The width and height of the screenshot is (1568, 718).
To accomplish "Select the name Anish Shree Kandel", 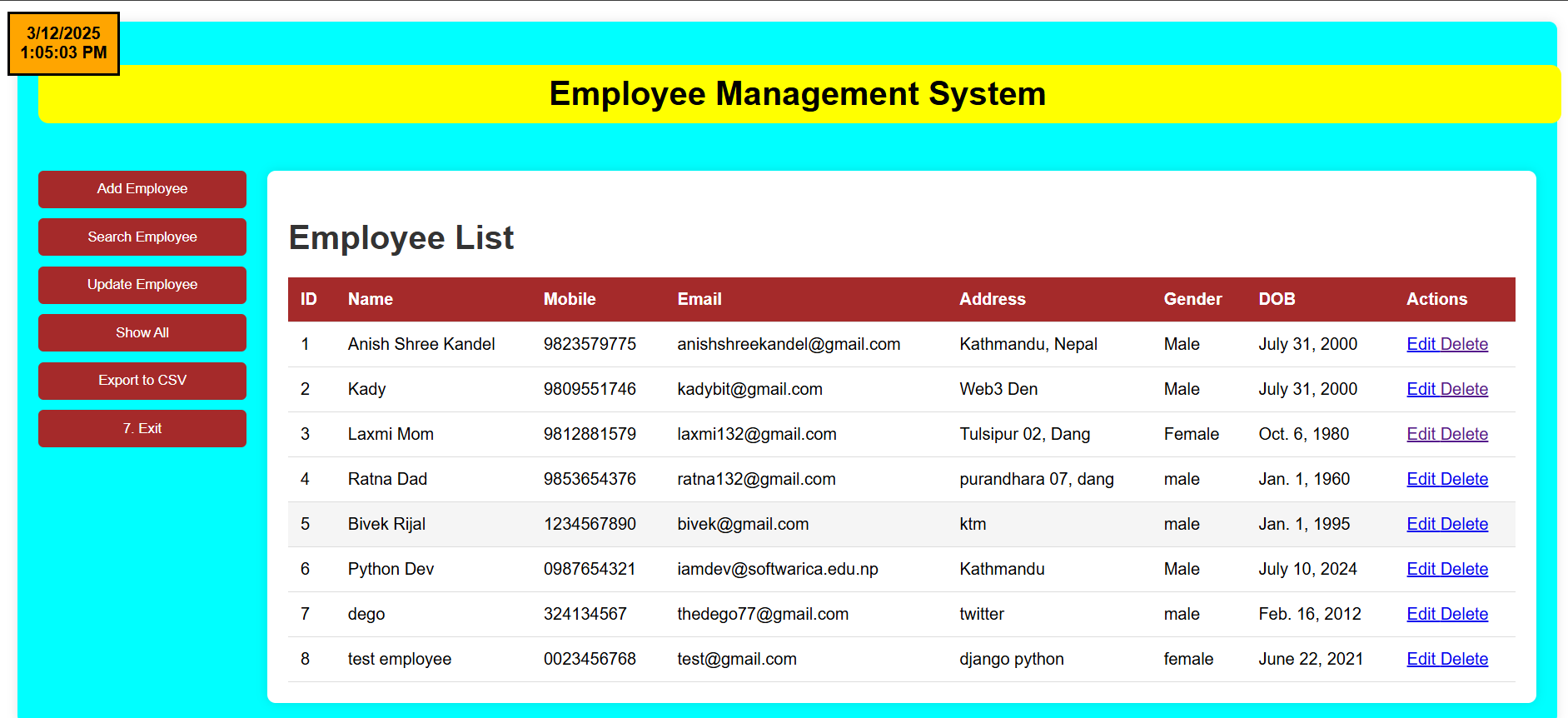I will (421, 344).
